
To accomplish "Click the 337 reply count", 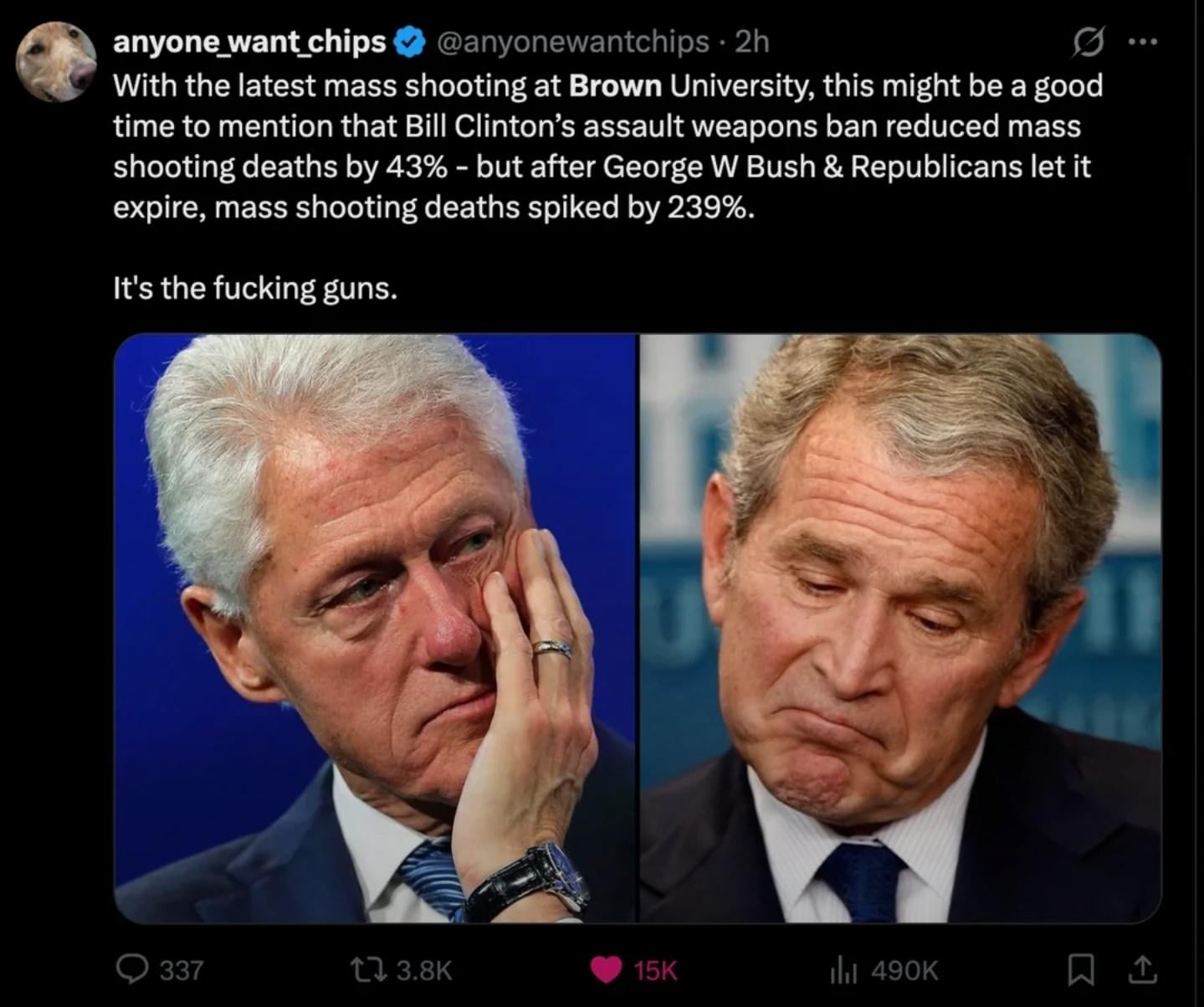I will click(182, 970).
